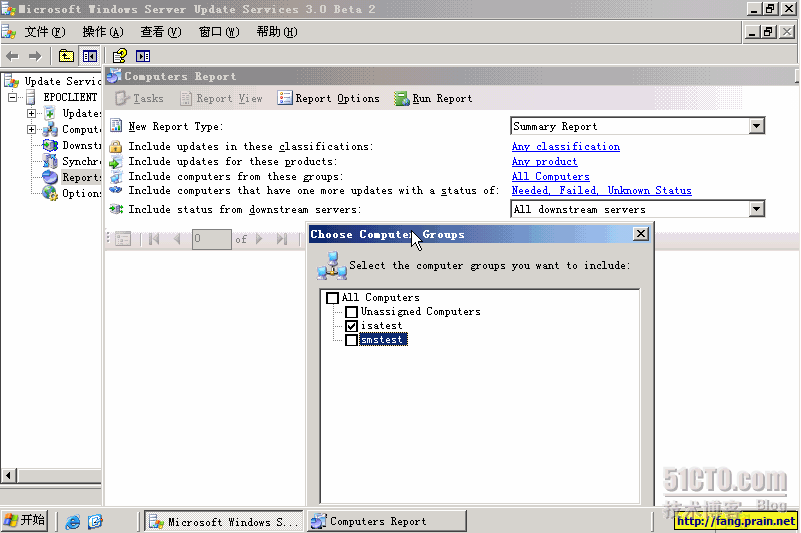Check the Unassigned Computers checkbox
The height and width of the screenshot is (533, 801).
(351, 312)
